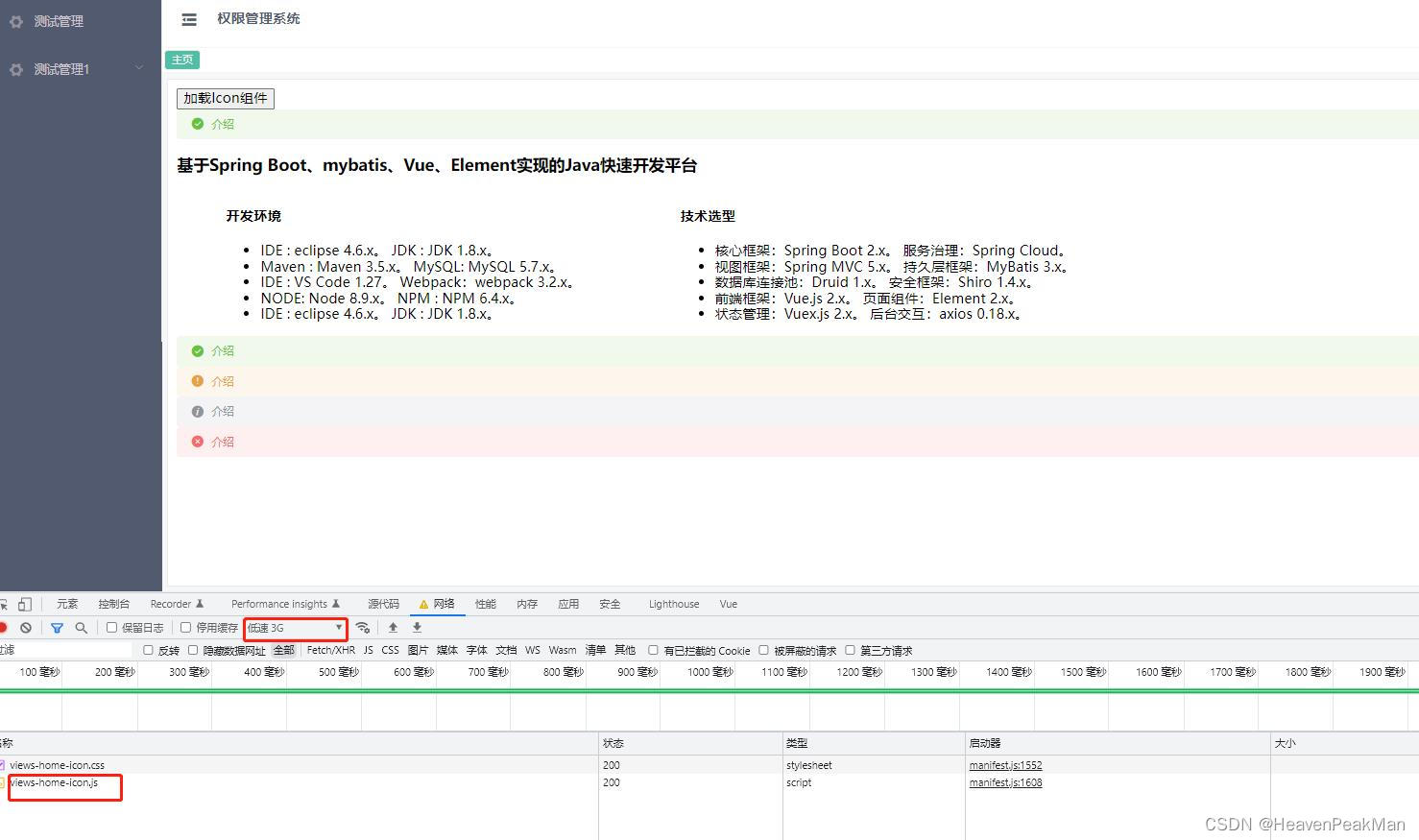Filter requests by JS type
This screenshot has height=840, width=1419.
click(x=369, y=650)
